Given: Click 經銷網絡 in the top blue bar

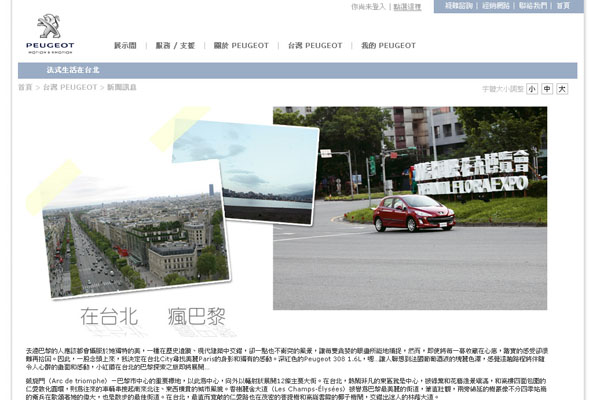Looking at the screenshot, I should coord(495,6).
